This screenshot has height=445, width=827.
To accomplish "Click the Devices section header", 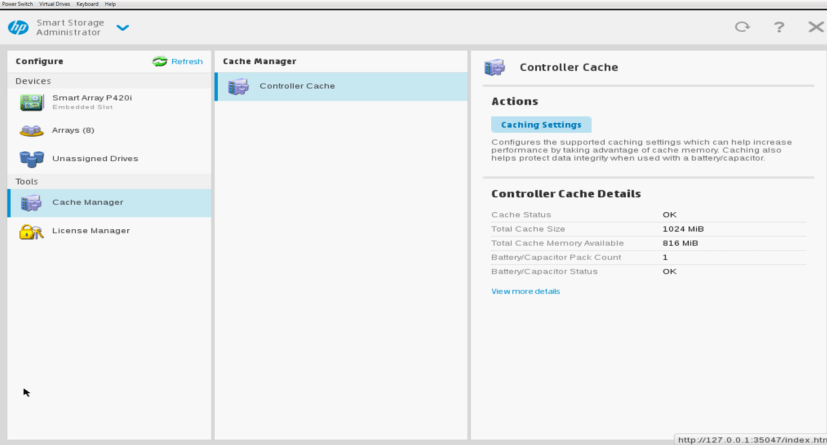I will click(x=33, y=81).
